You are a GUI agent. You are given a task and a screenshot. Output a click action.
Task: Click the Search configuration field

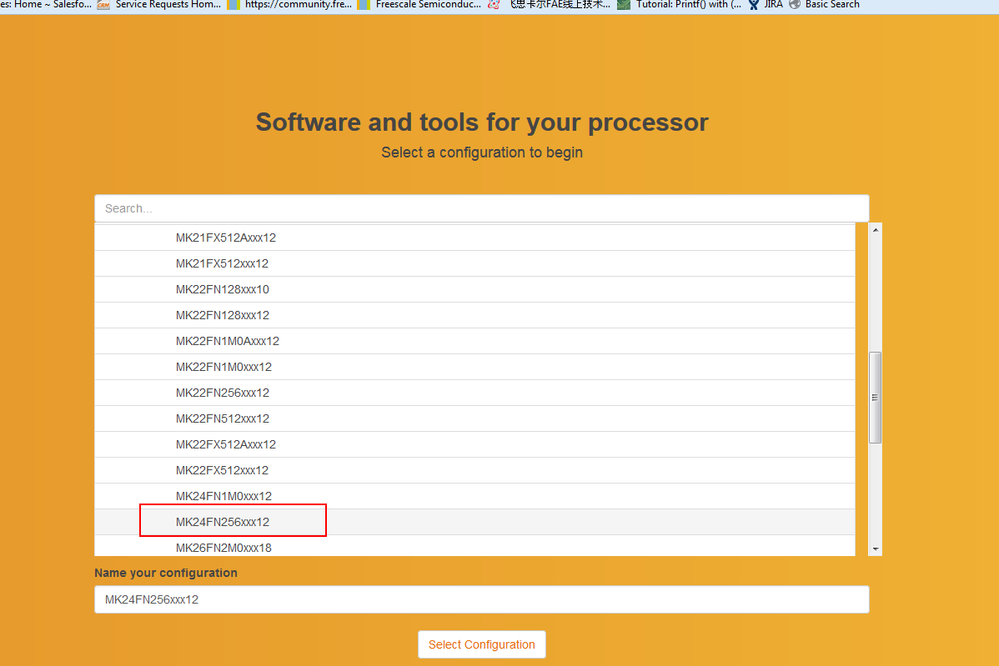point(482,208)
